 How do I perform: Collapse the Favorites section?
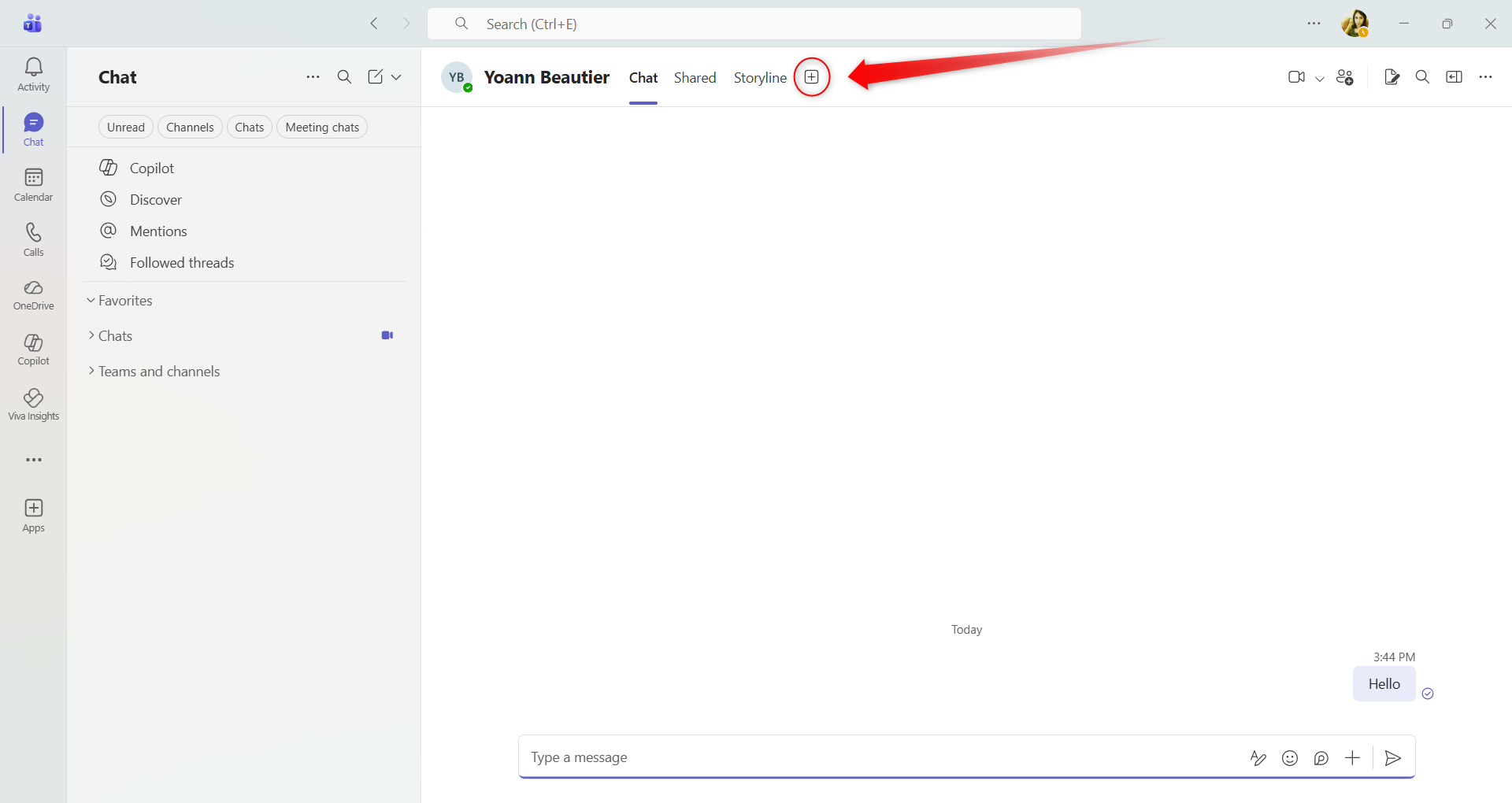point(119,301)
